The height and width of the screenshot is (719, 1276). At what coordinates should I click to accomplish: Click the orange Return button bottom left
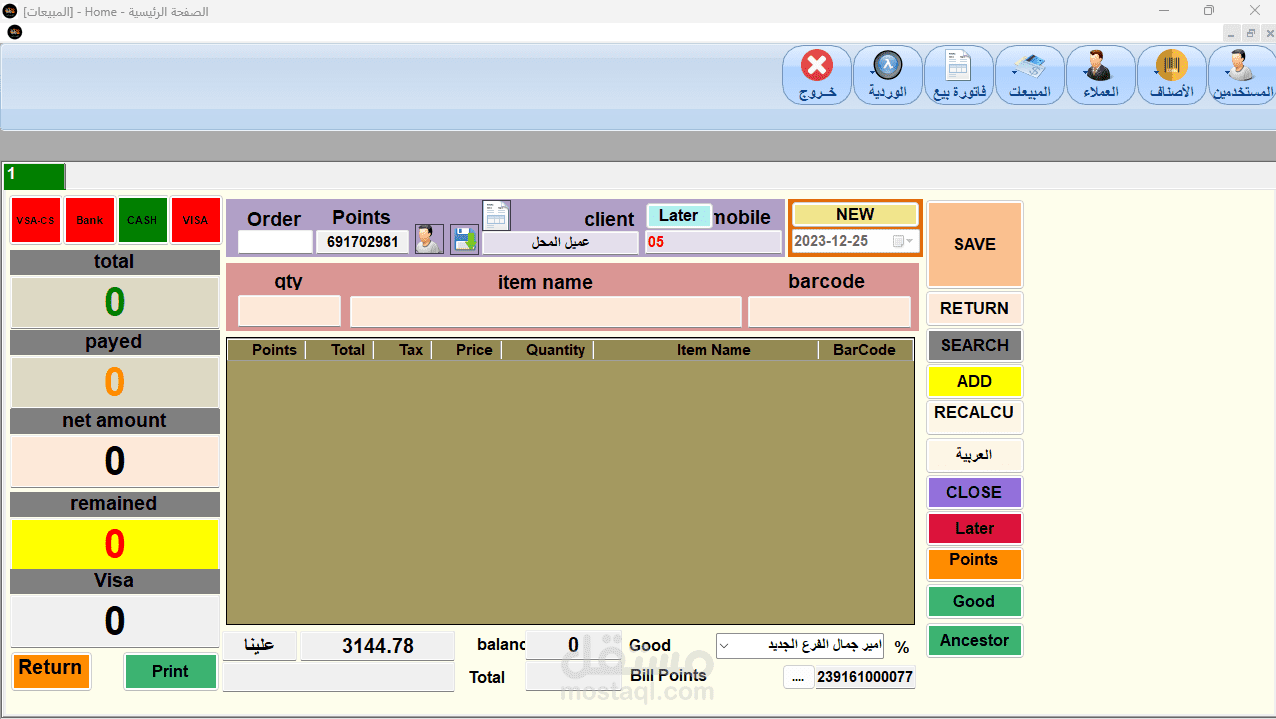(x=51, y=671)
